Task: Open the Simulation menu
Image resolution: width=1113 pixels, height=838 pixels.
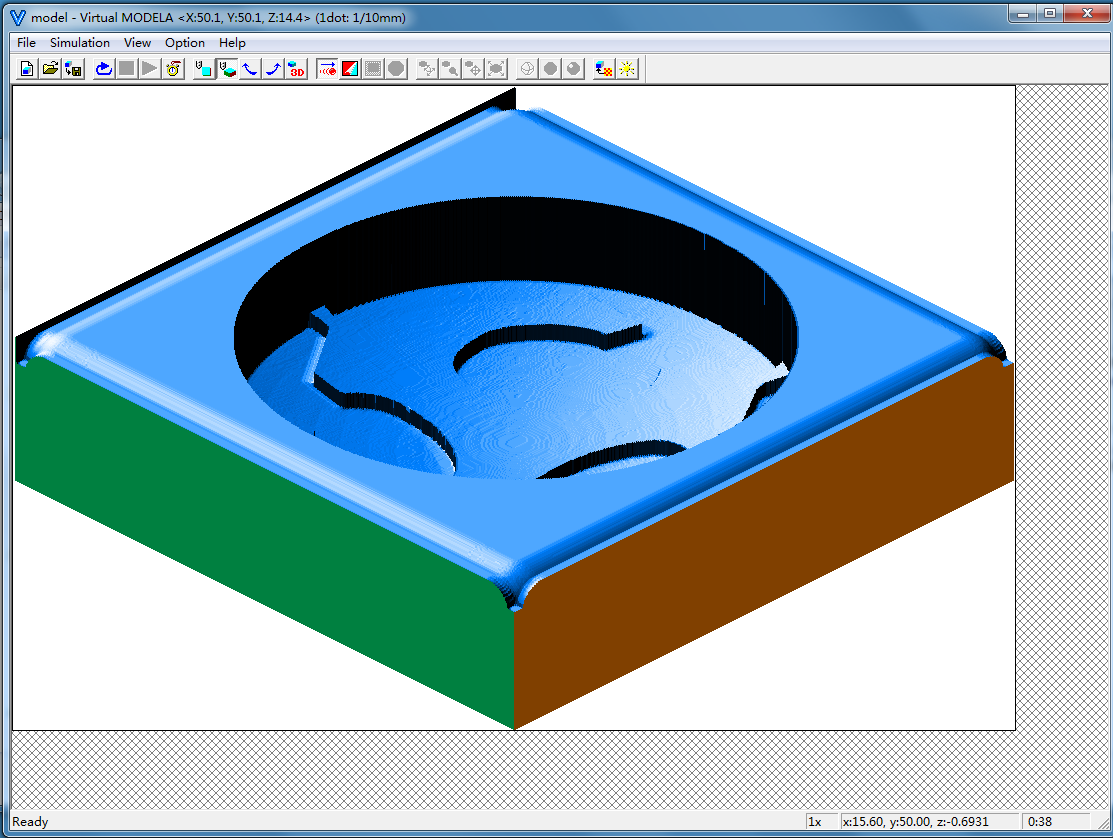Action: coord(80,43)
